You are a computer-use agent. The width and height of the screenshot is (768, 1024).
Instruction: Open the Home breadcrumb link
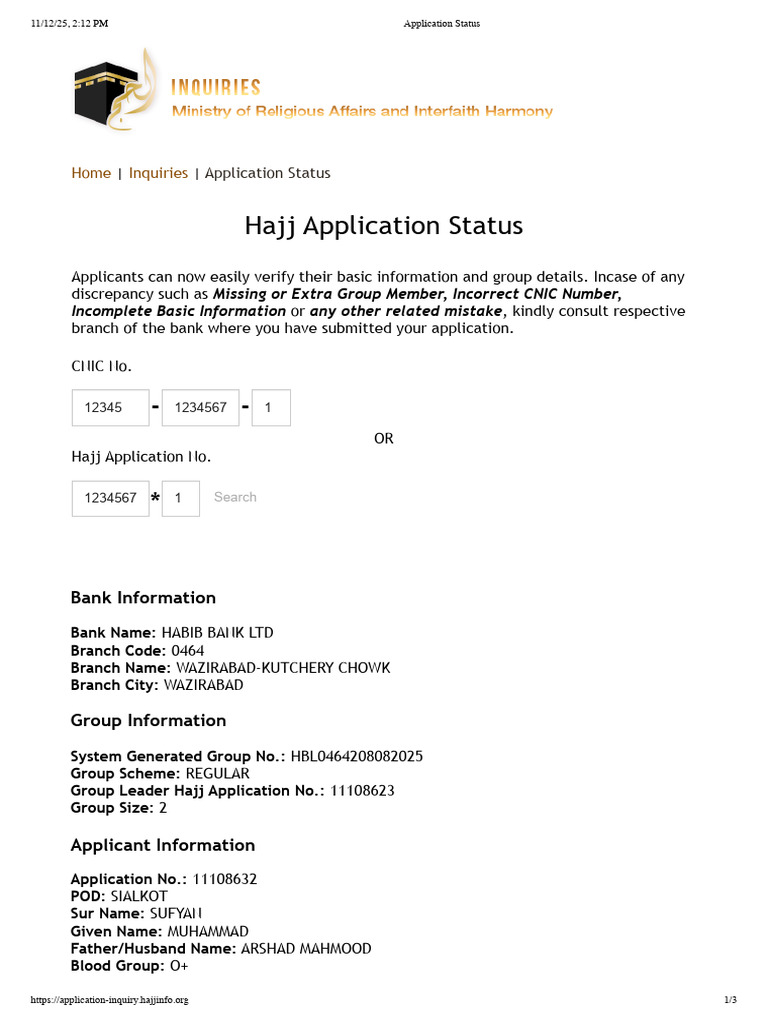91,173
